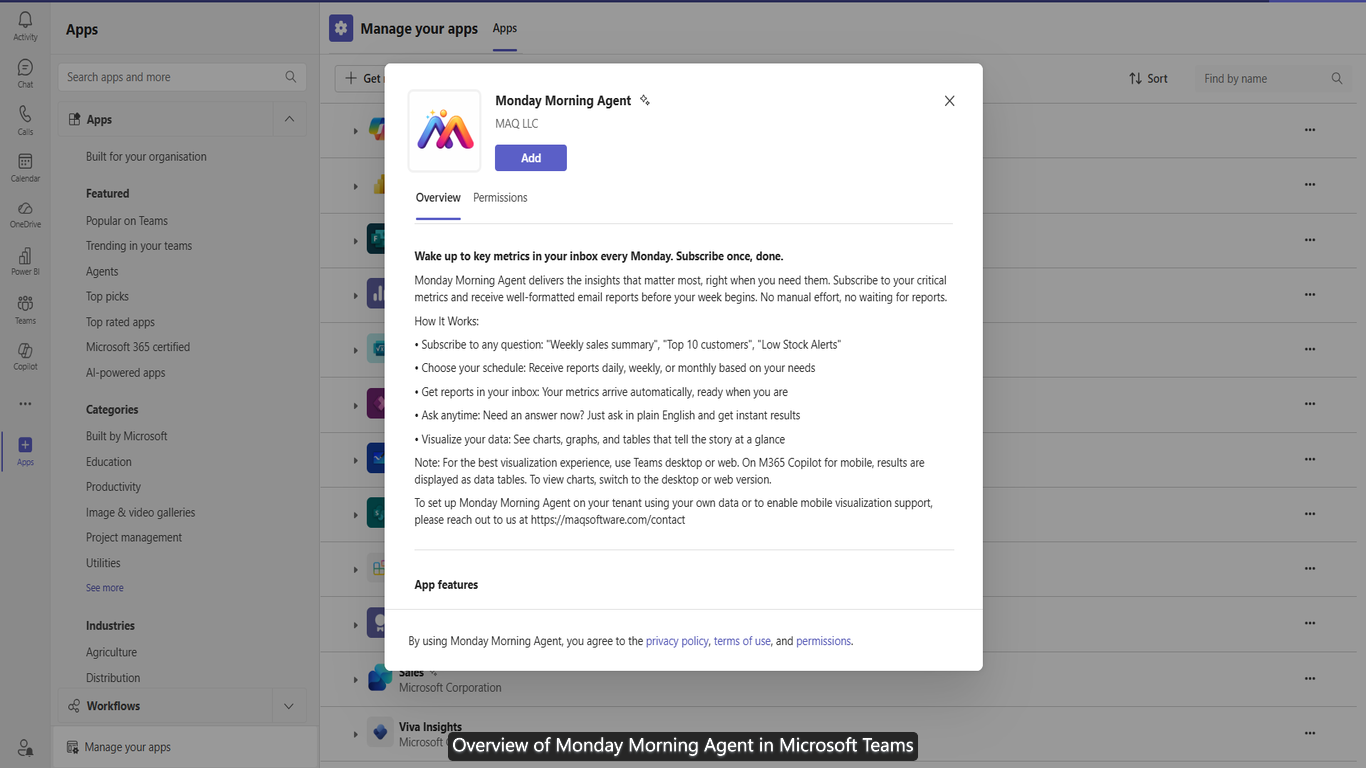Open Built for your organisation
Image resolution: width=1366 pixels, height=768 pixels.
point(146,157)
